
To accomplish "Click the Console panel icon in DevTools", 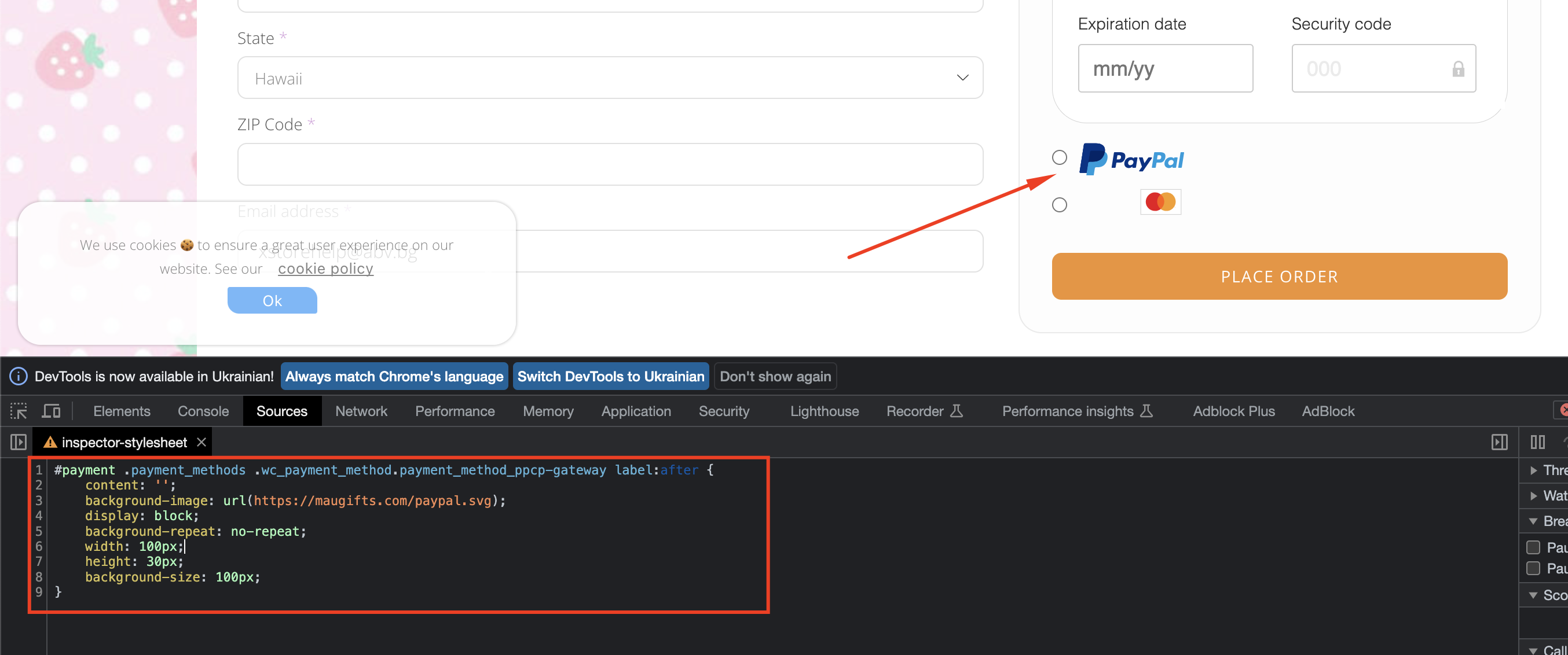I will [x=203, y=411].
